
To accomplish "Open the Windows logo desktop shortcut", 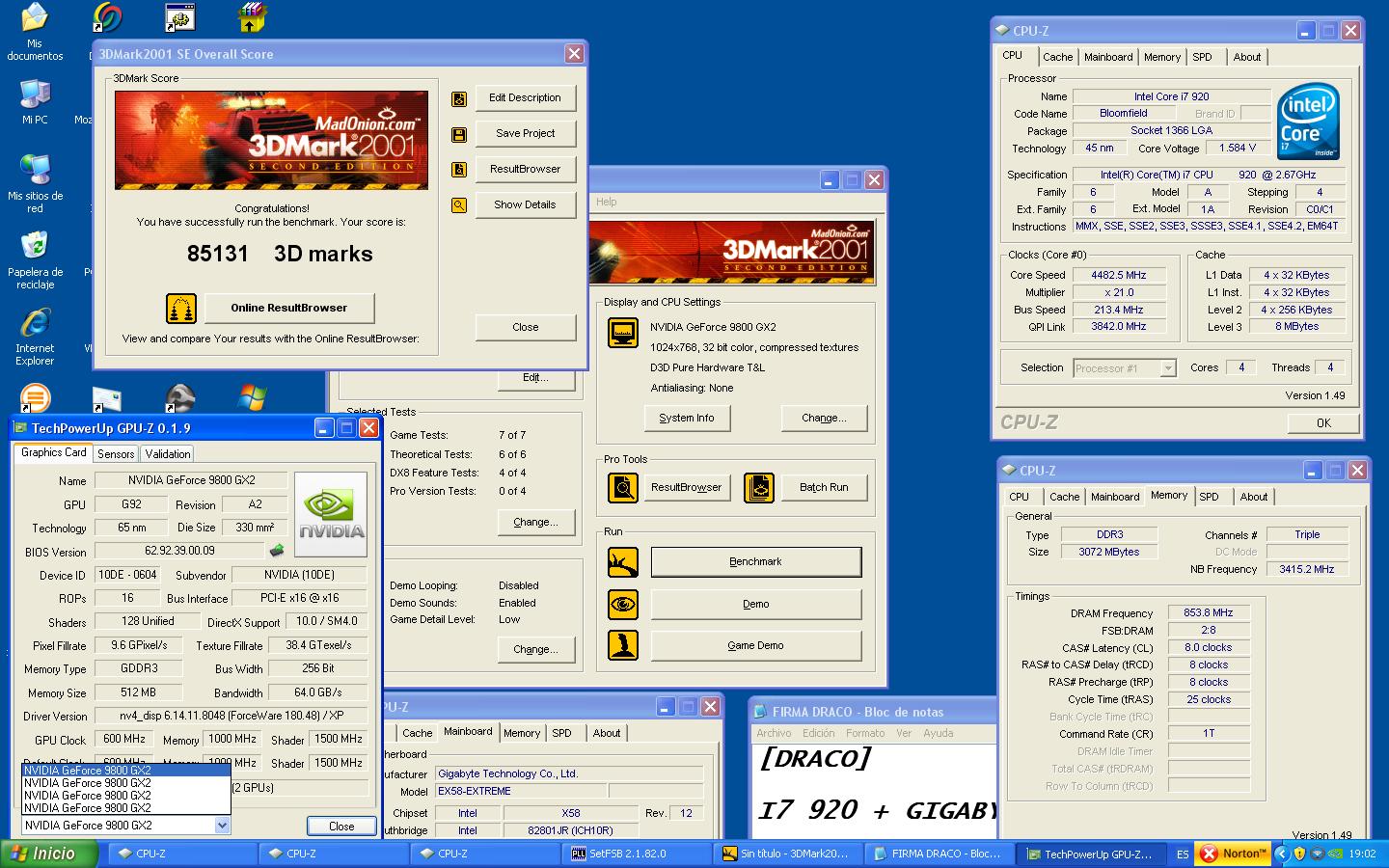I will pyautogui.click(x=251, y=398).
